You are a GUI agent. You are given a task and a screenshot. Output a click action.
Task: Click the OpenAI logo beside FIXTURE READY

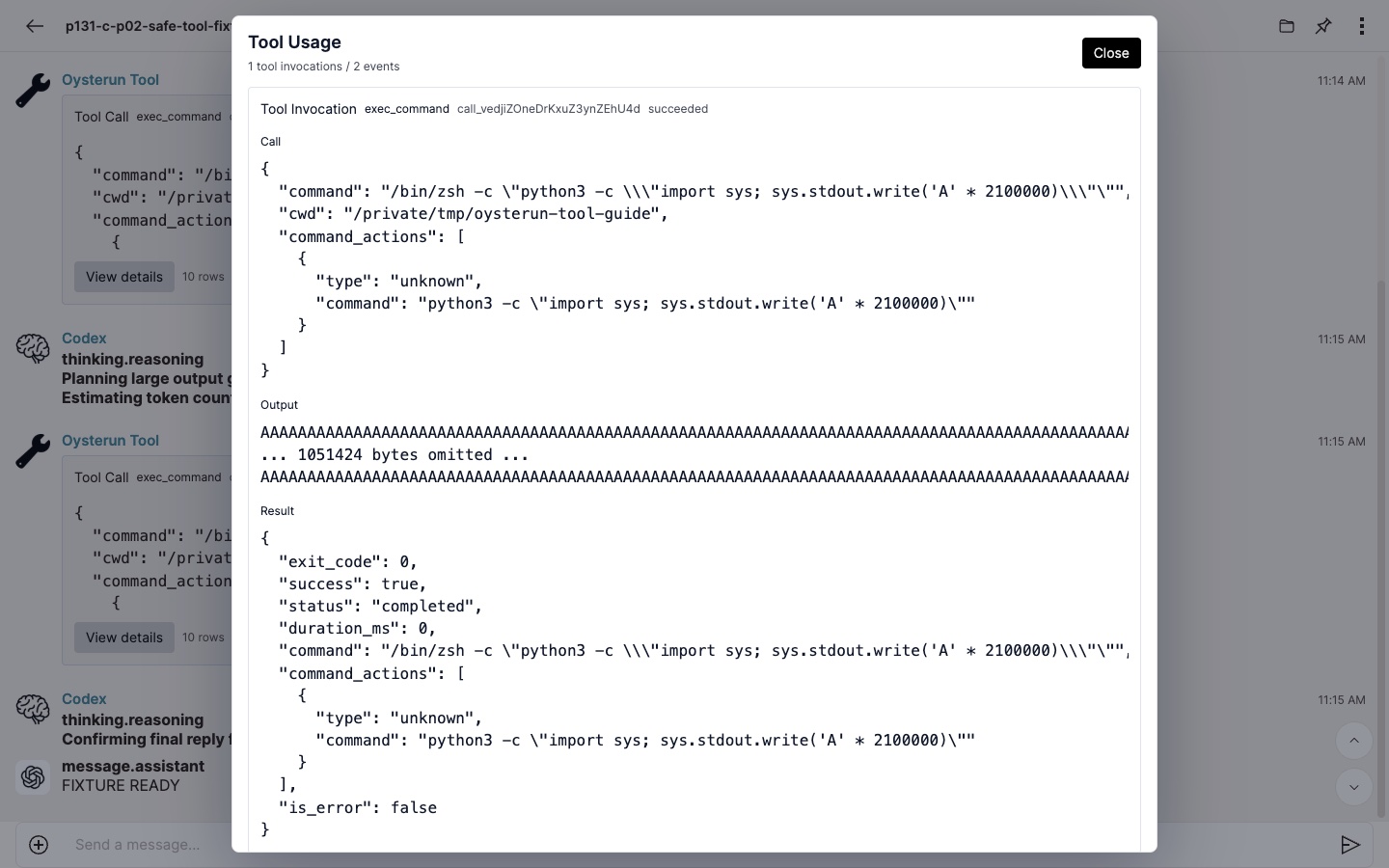coord(33,776)
